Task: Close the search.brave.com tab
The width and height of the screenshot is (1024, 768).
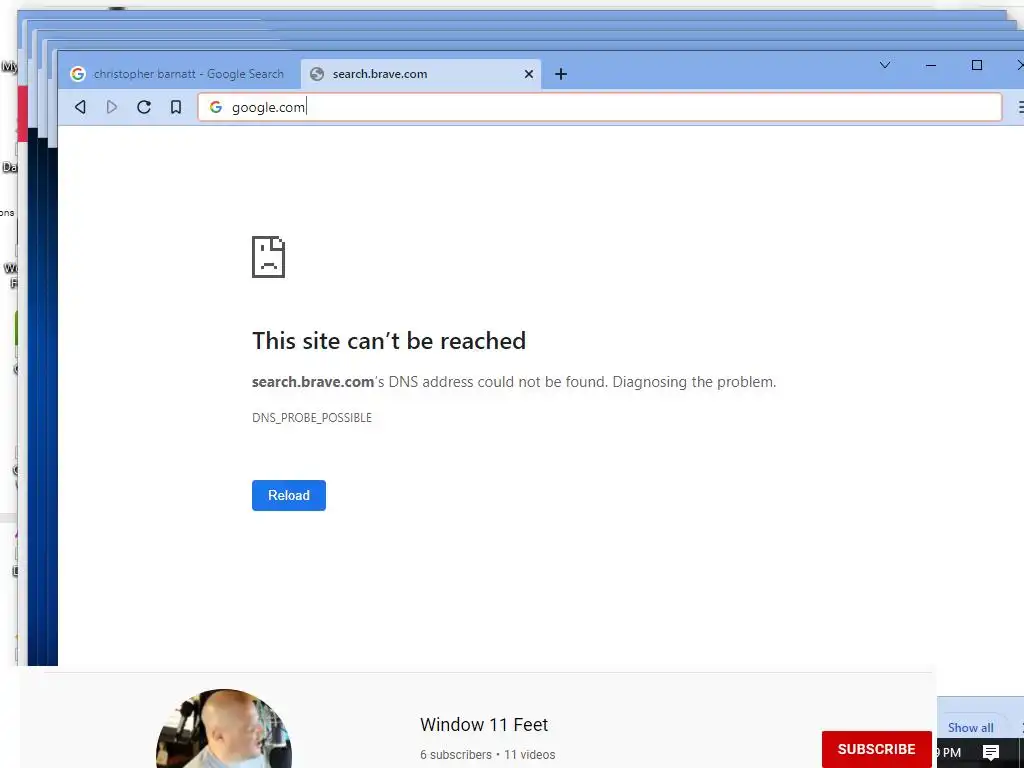Action: point(529,74)
